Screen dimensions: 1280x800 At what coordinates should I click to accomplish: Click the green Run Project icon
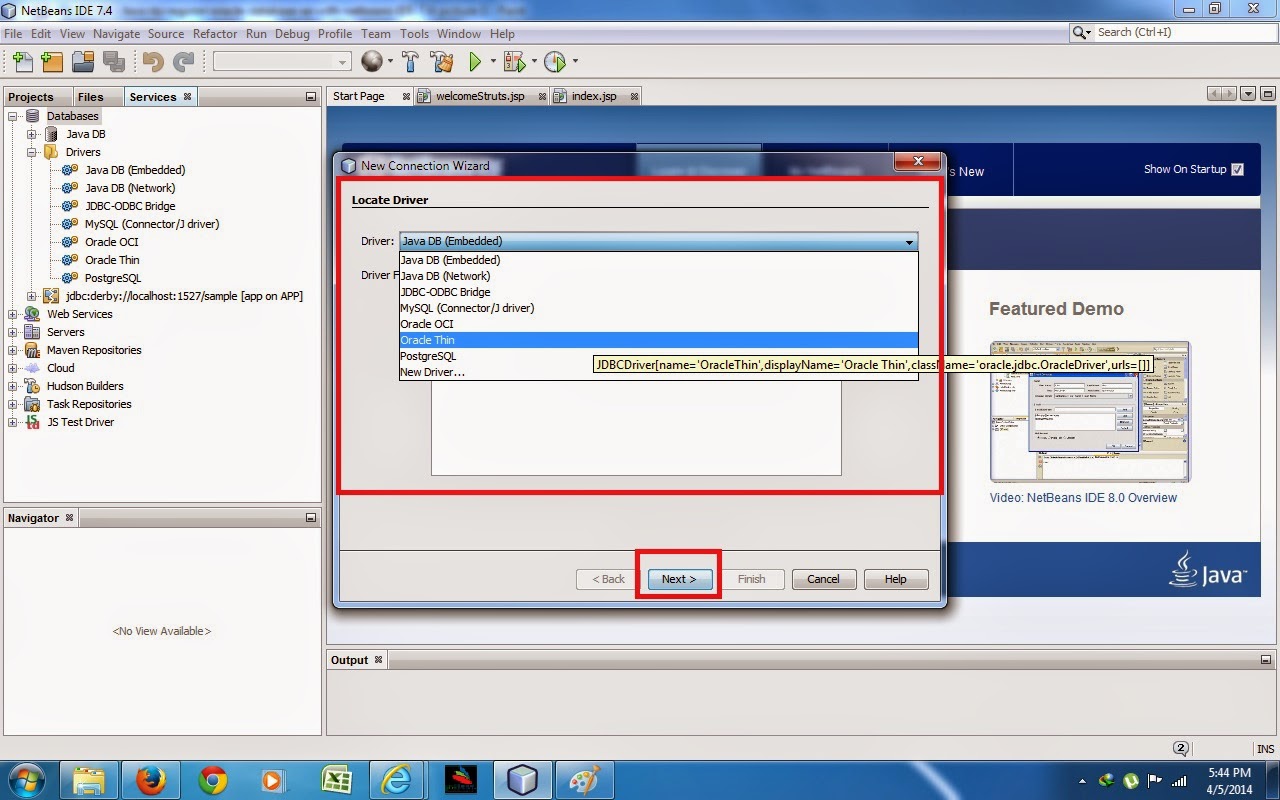click(x=476, y=62)
